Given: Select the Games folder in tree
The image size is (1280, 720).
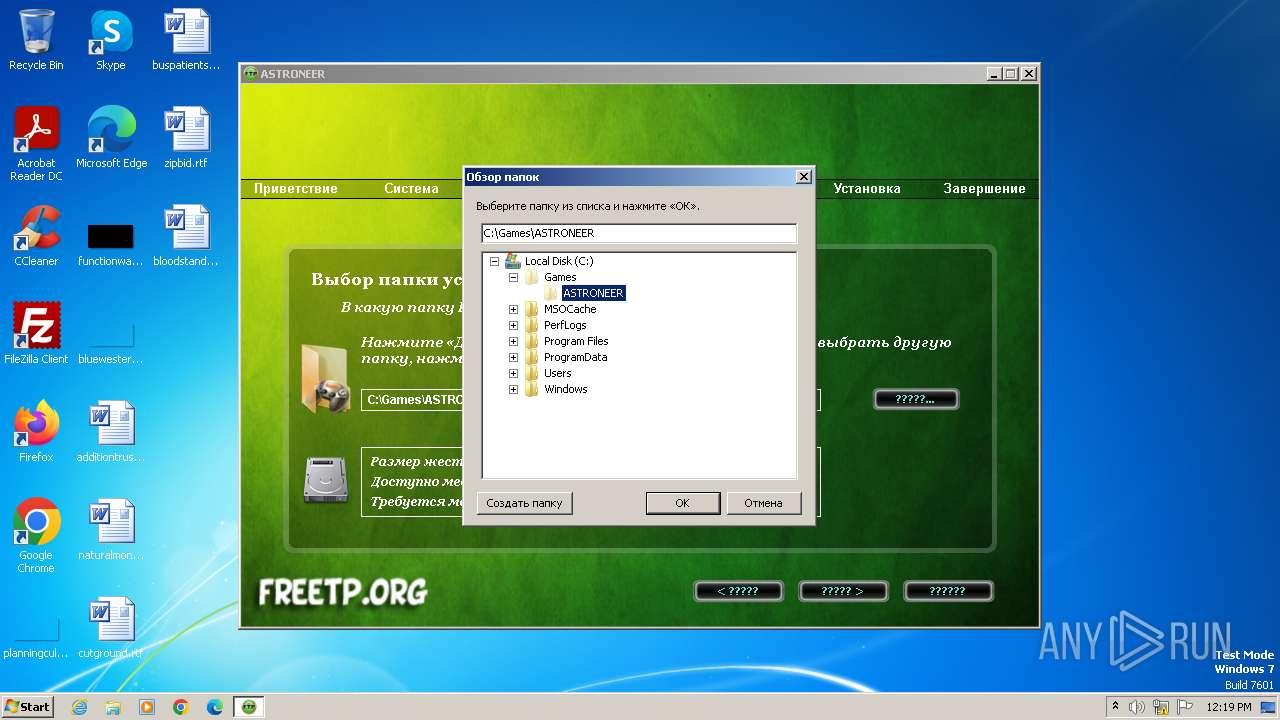Looking at the screenshot, I should pos(560,277).
